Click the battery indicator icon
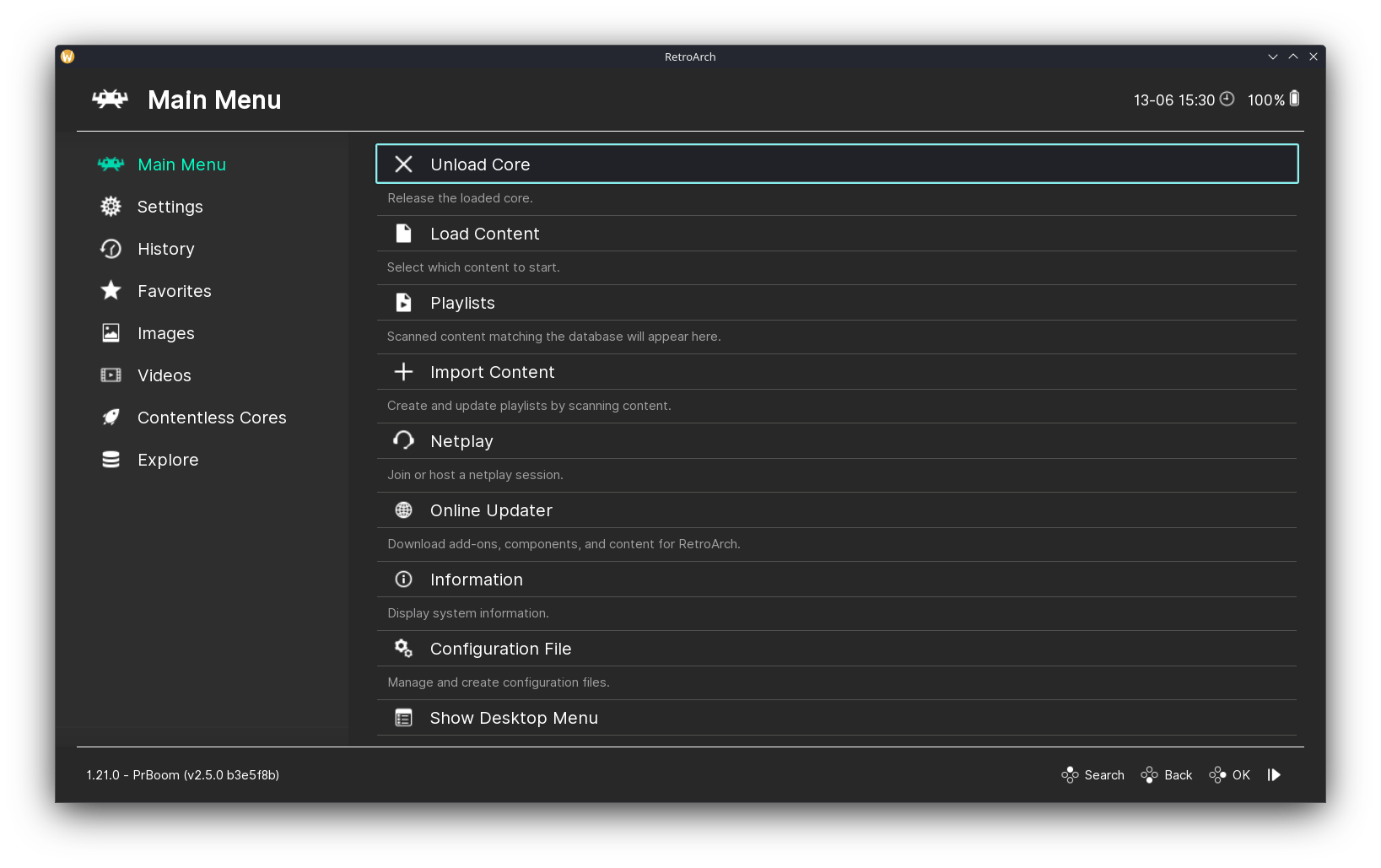 1294,99
